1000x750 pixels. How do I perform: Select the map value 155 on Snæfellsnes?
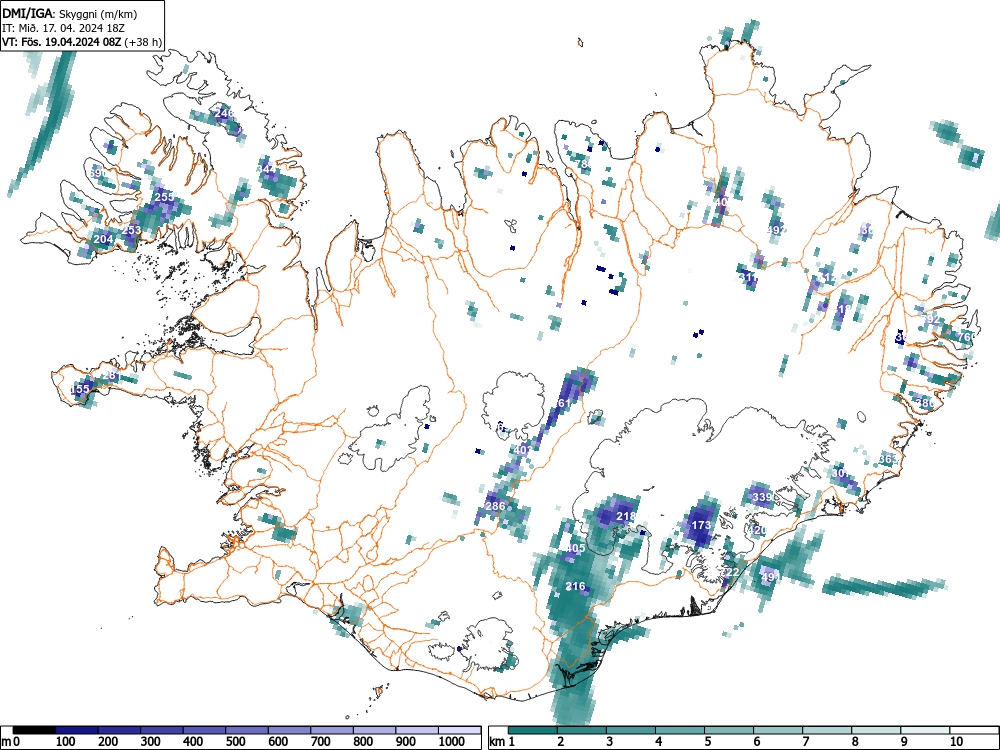point(80,389)
